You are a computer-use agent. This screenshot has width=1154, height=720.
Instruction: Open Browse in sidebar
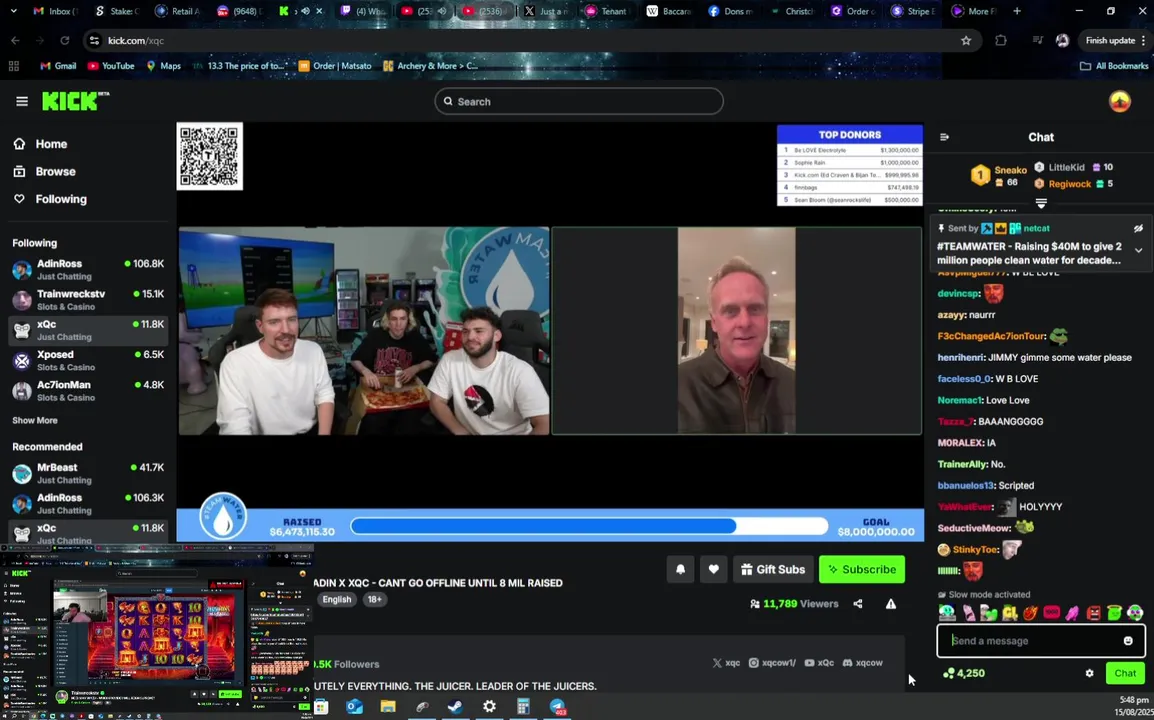pos(45,172)
